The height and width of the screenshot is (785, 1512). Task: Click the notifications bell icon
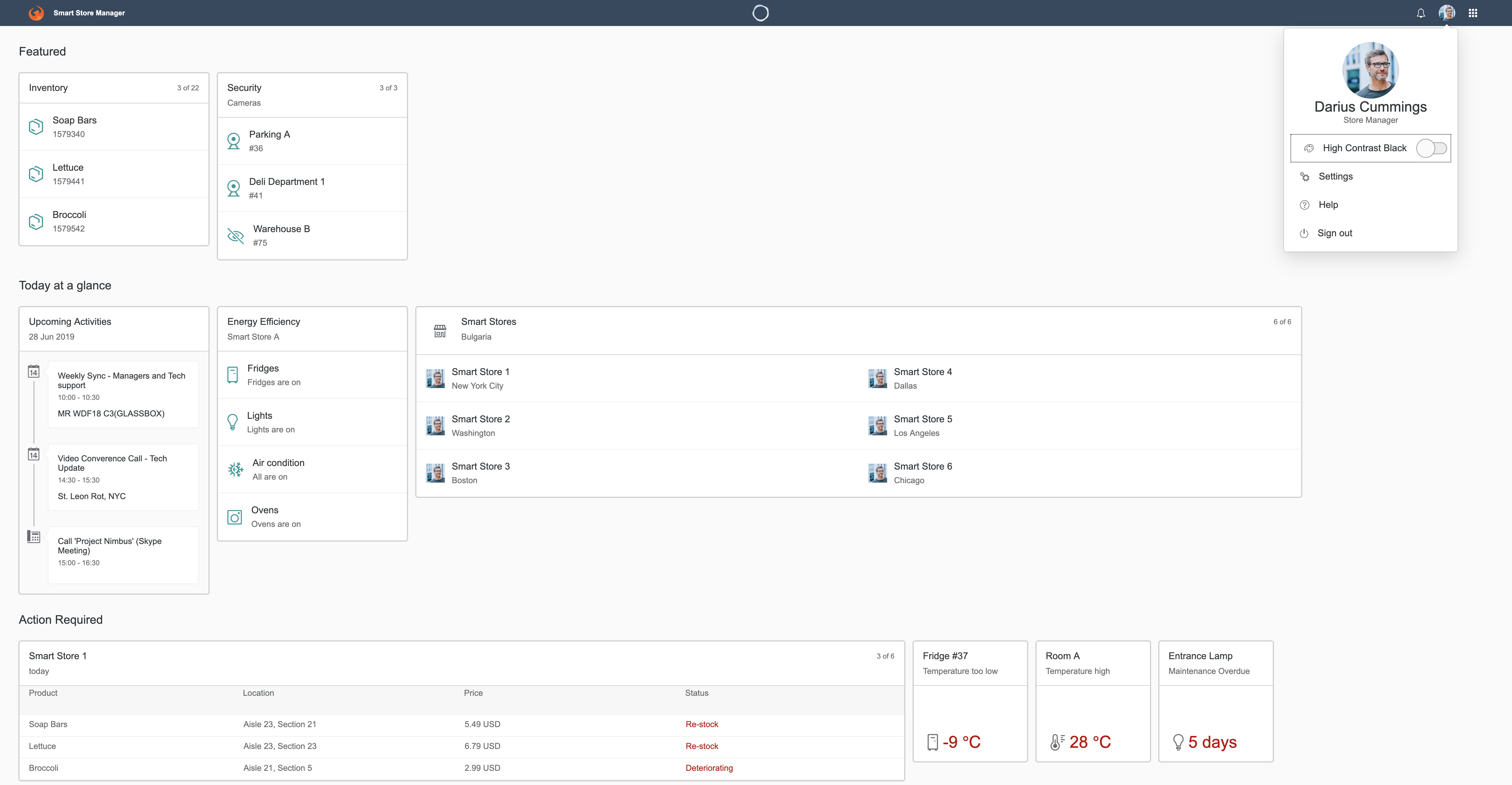click(x=1420, y=13)
